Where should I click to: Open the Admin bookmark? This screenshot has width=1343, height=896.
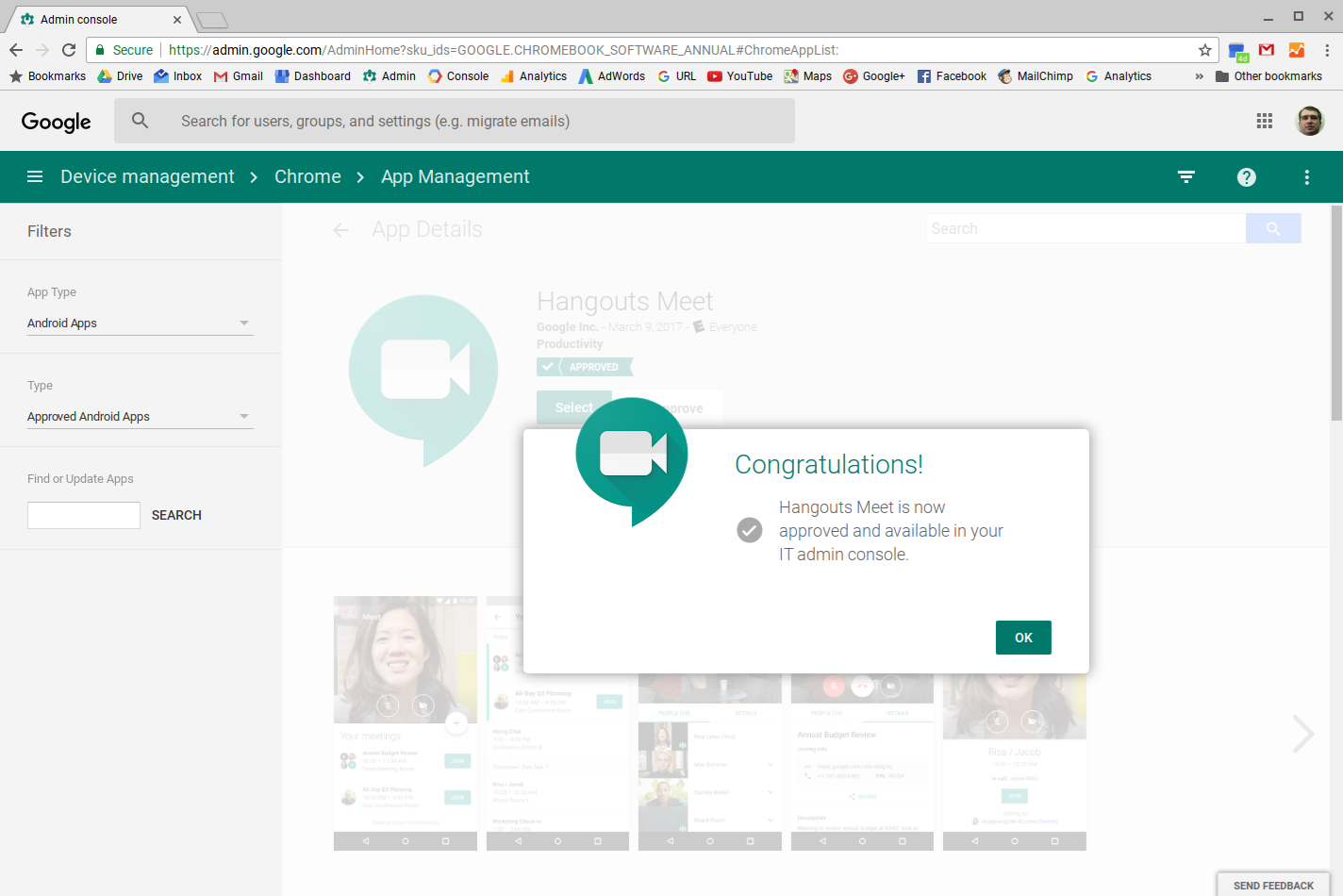[389, 76]
